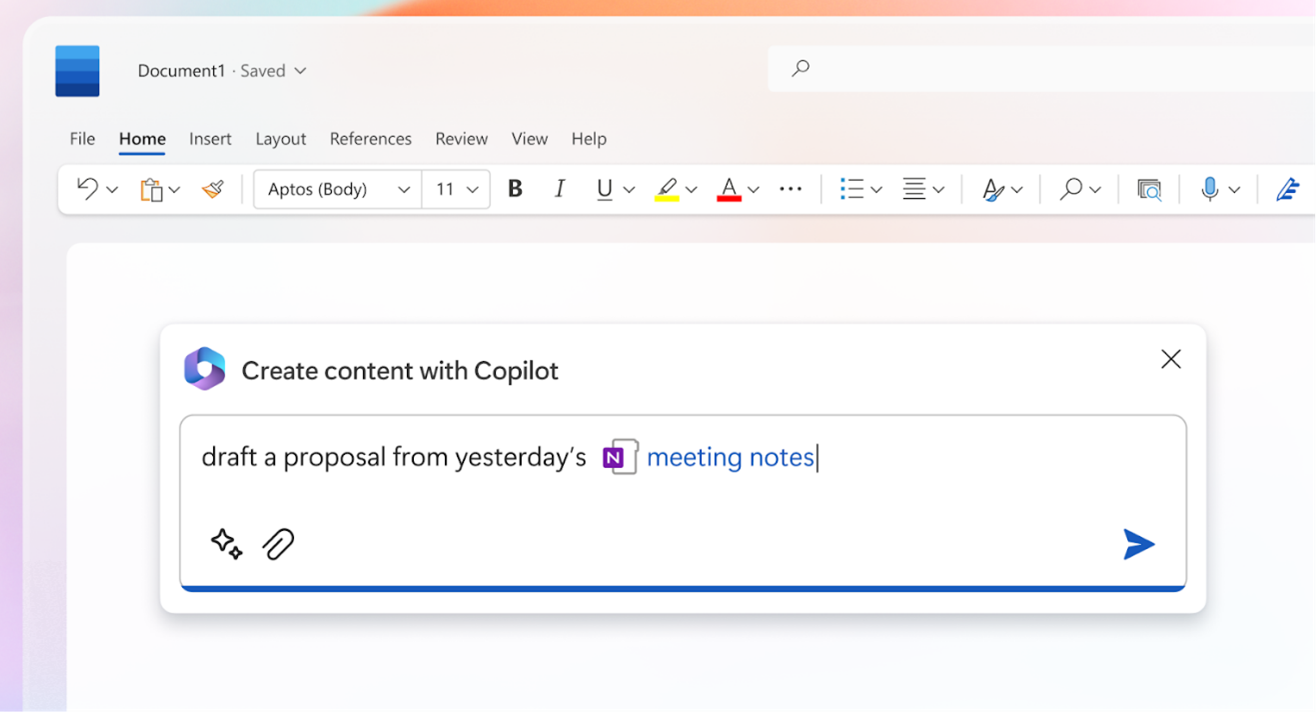
Task: Open the File menu
Action: pos(82,139)
